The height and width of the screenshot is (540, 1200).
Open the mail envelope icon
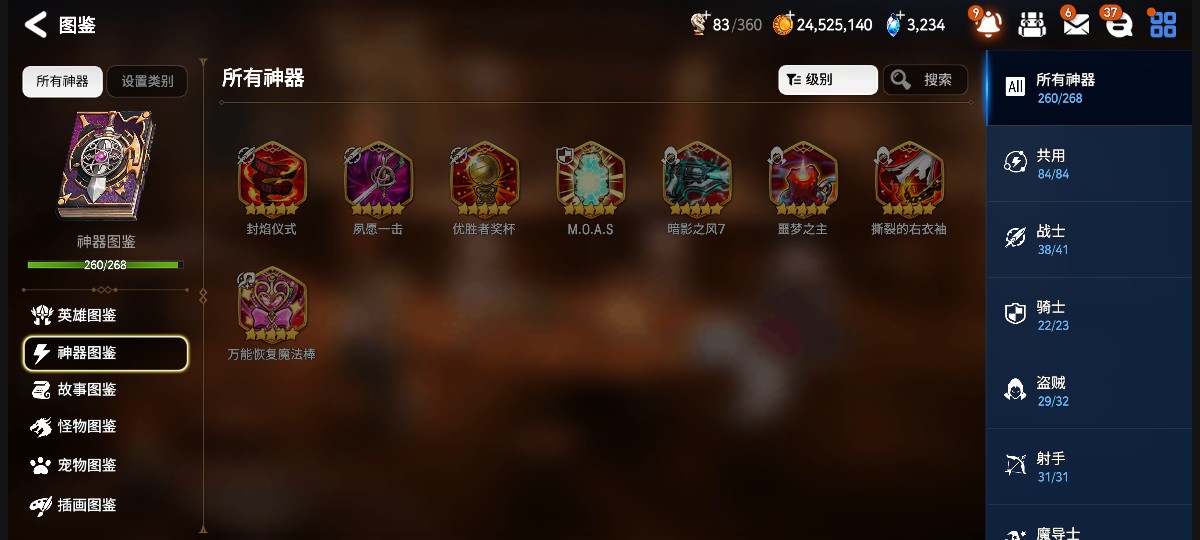(x=1075, y=24)
